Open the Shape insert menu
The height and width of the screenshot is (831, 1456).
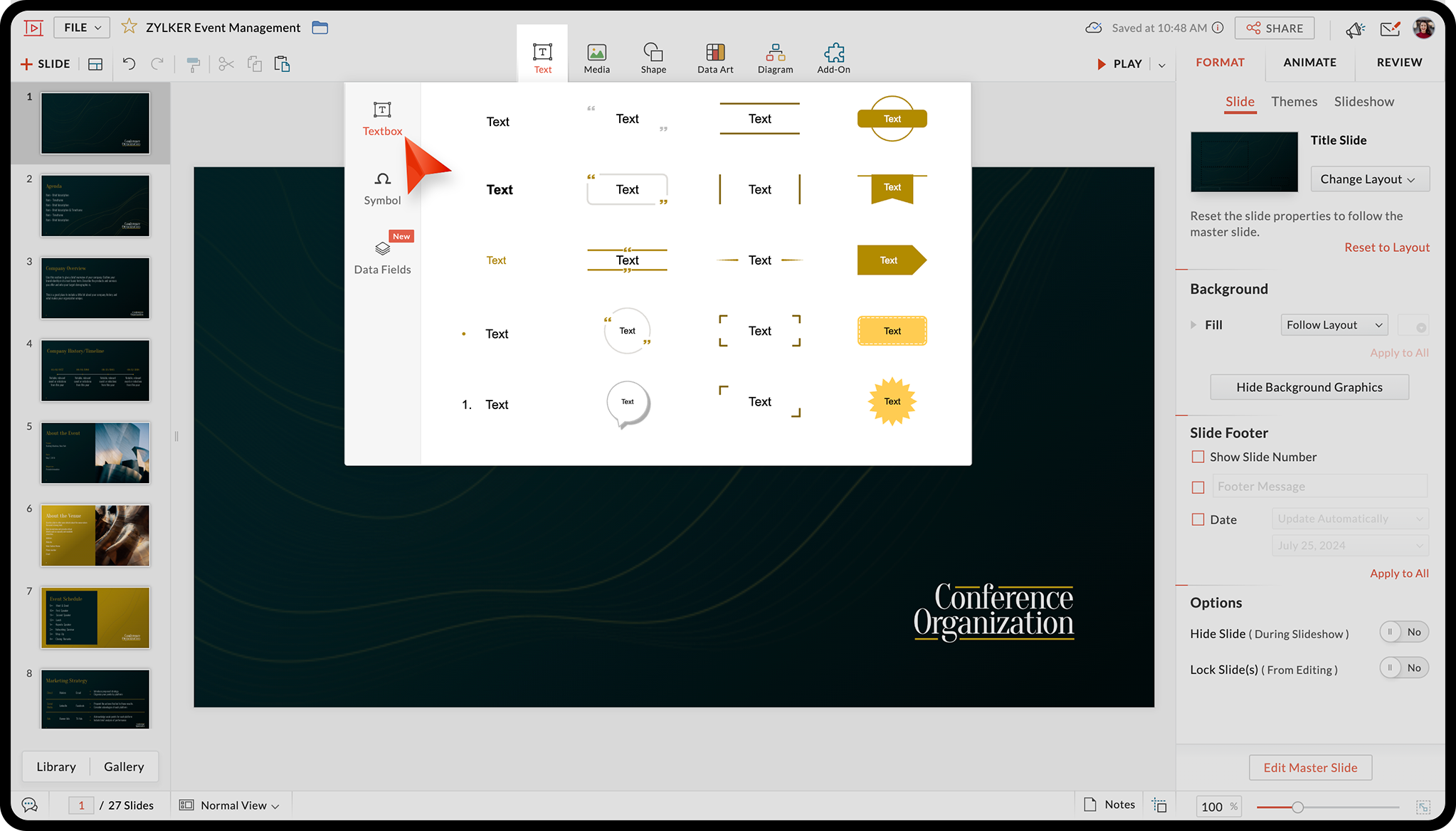pos(653,58)
